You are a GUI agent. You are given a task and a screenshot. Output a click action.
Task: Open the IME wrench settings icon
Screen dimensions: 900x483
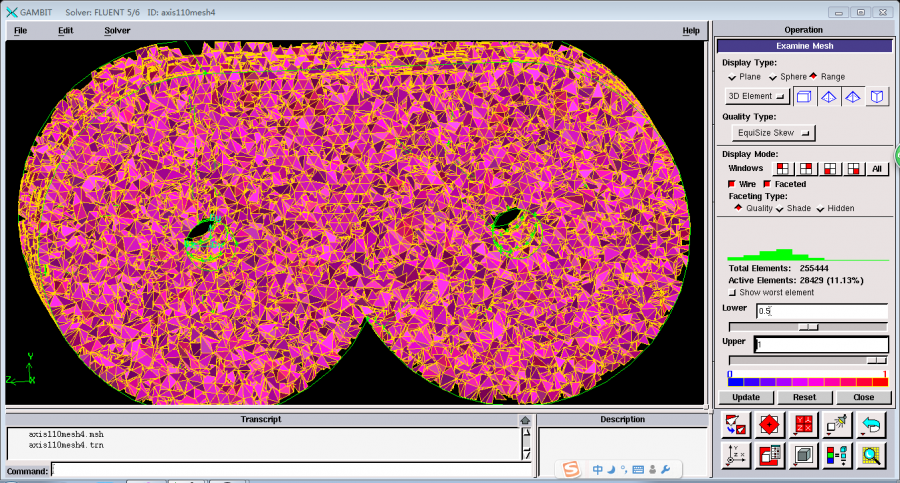click(x=666, y=470)
